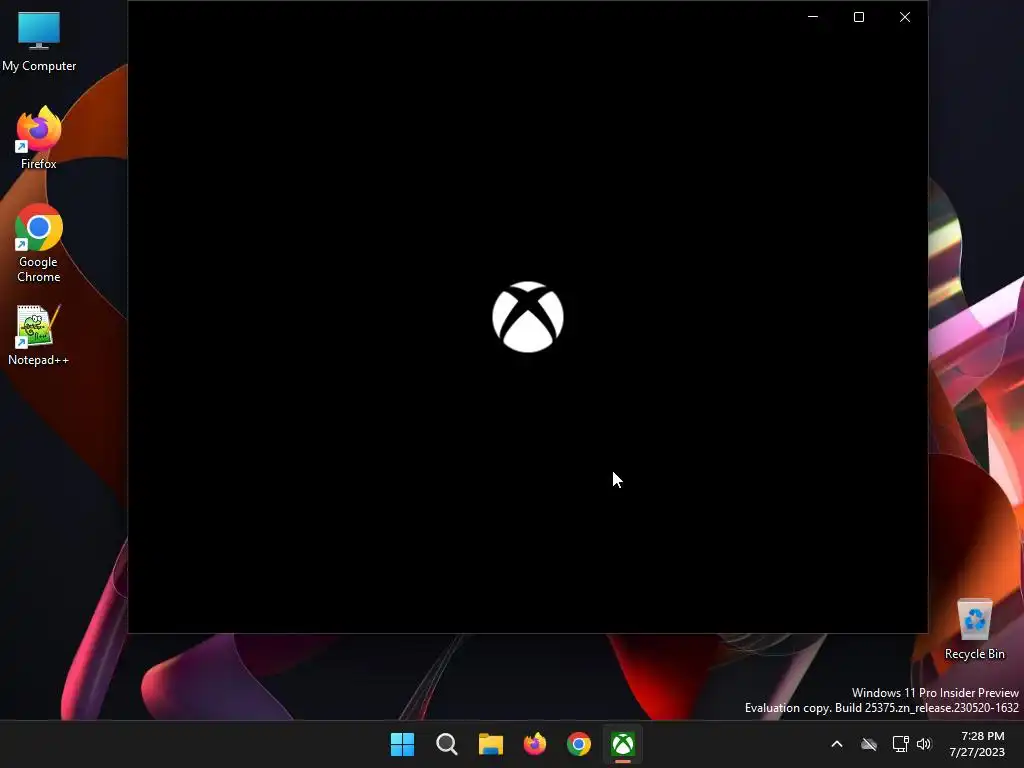Open the clock showing 7:28 PM
The width and height of the screenshot is (1024, 768).
tap(977, 744)
